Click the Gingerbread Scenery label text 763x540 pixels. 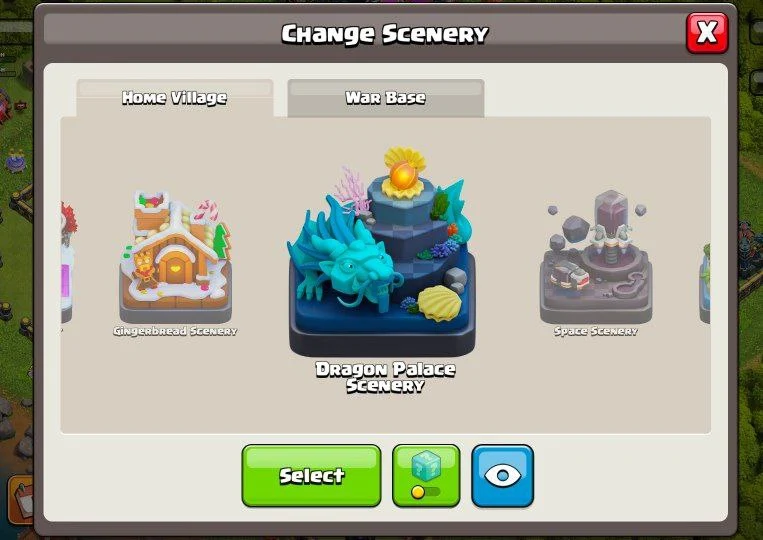[175, 331]
